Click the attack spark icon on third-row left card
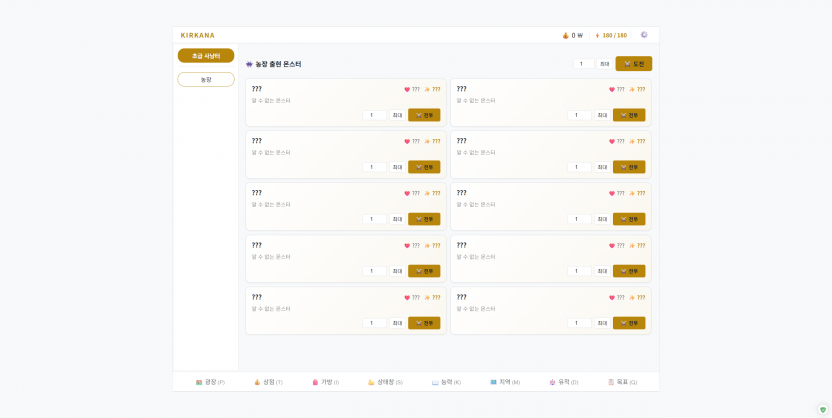The width and height of the screenshot is (832, 418). [x=427, y=194]
